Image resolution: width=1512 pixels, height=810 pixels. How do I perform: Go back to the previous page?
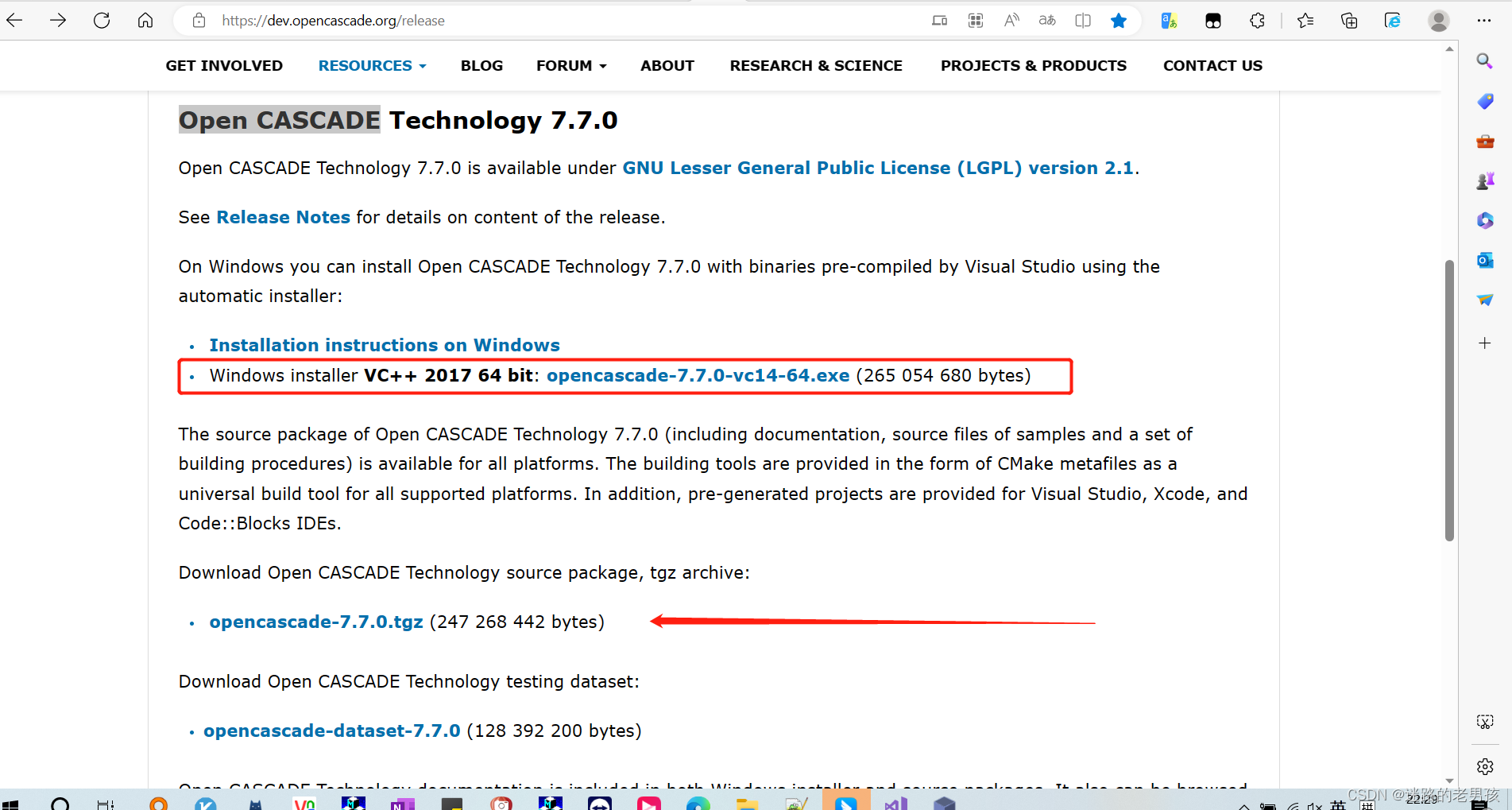14,21
